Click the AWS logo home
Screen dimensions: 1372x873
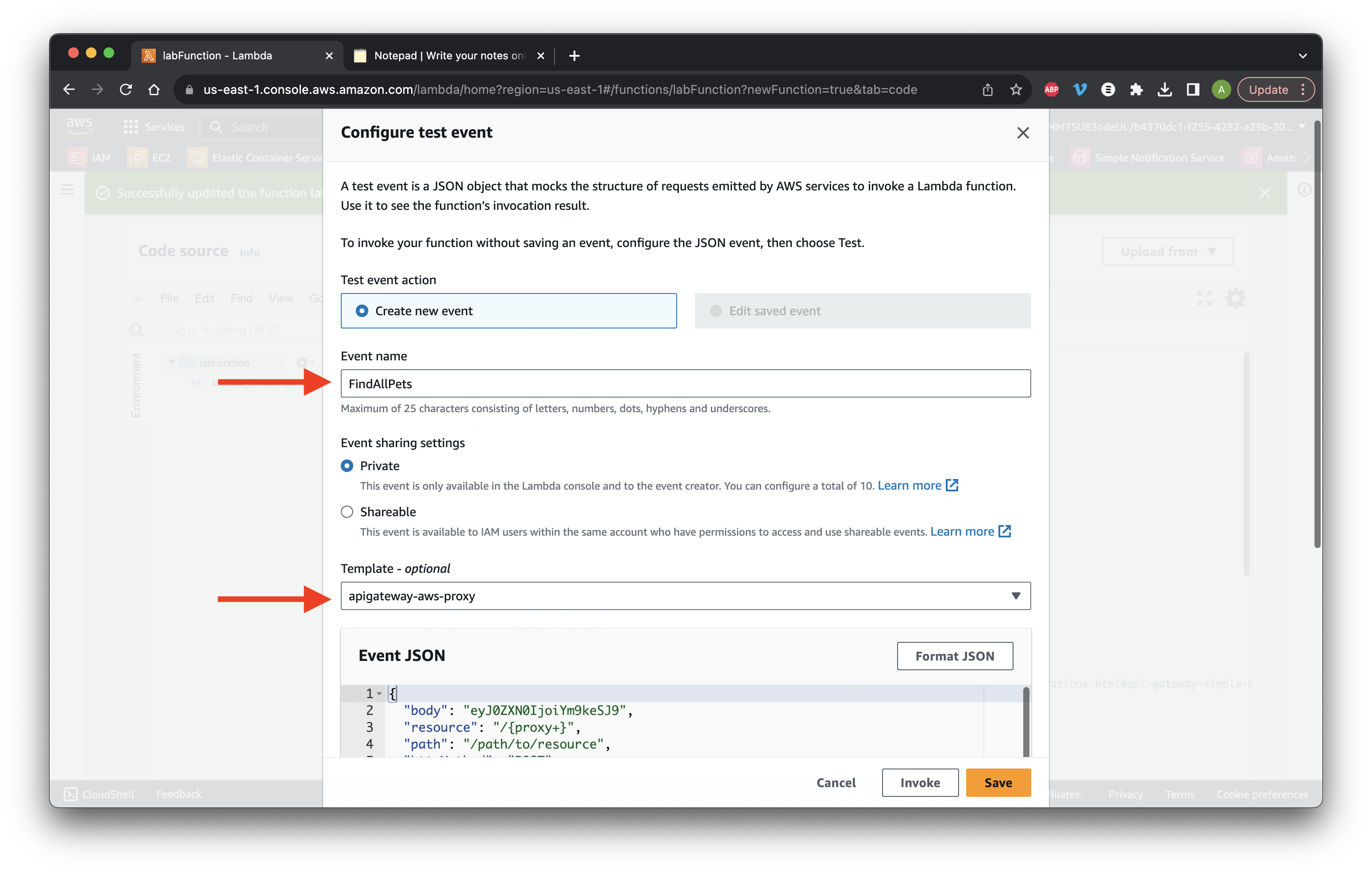click(x=79, y=126)
